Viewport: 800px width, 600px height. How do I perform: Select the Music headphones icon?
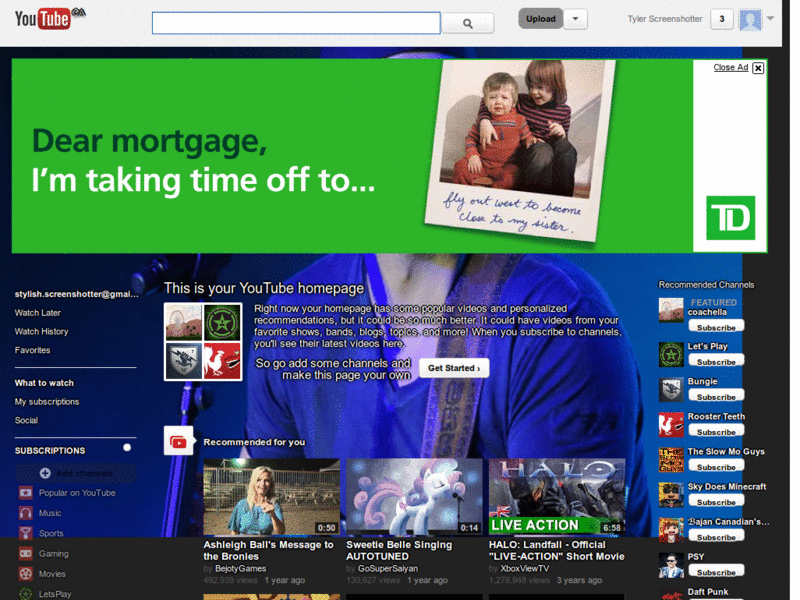pos(26,513)
